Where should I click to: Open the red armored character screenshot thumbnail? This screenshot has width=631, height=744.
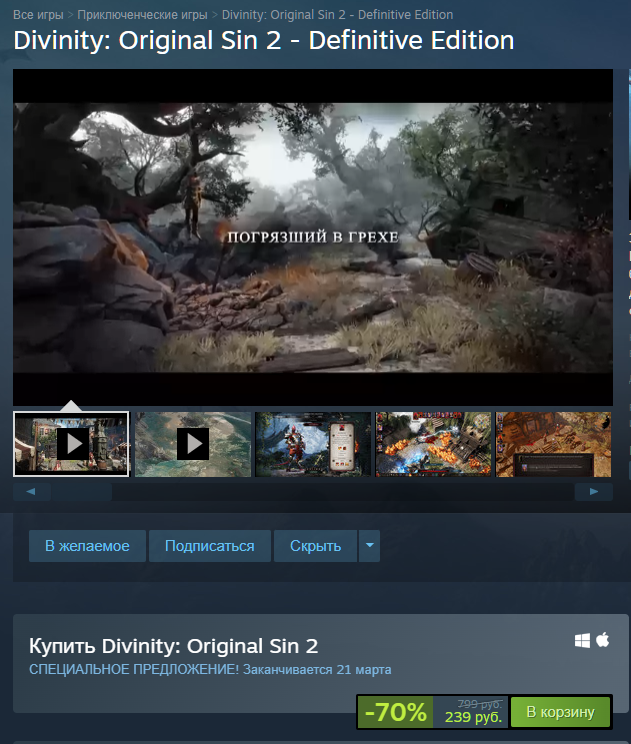[313, 444]
